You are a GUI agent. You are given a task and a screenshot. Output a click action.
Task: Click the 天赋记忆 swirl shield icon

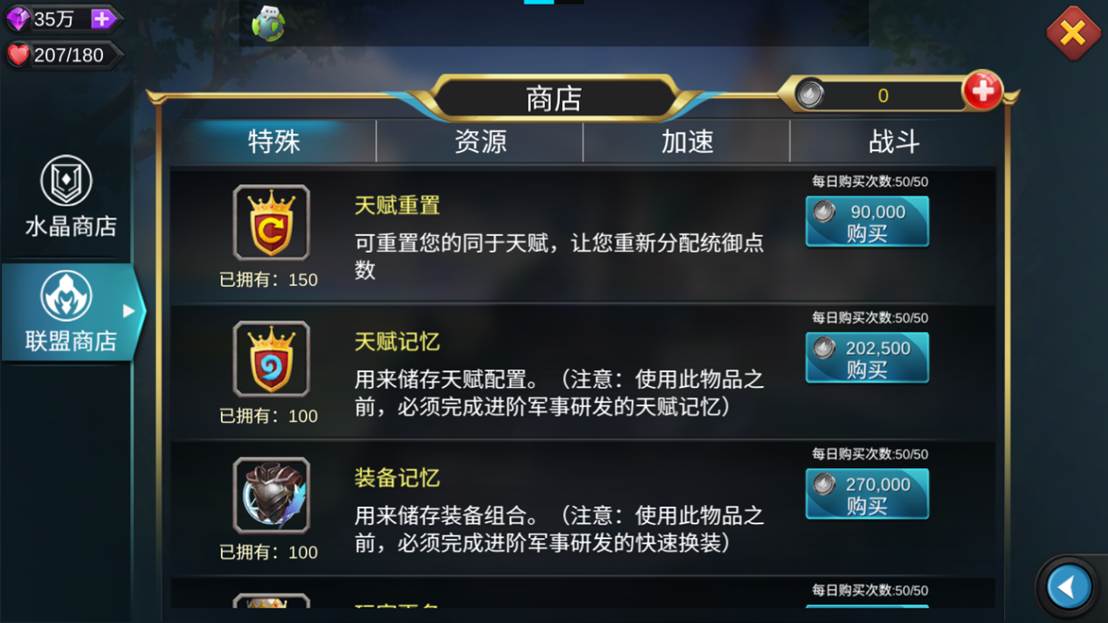coord(271,359)
